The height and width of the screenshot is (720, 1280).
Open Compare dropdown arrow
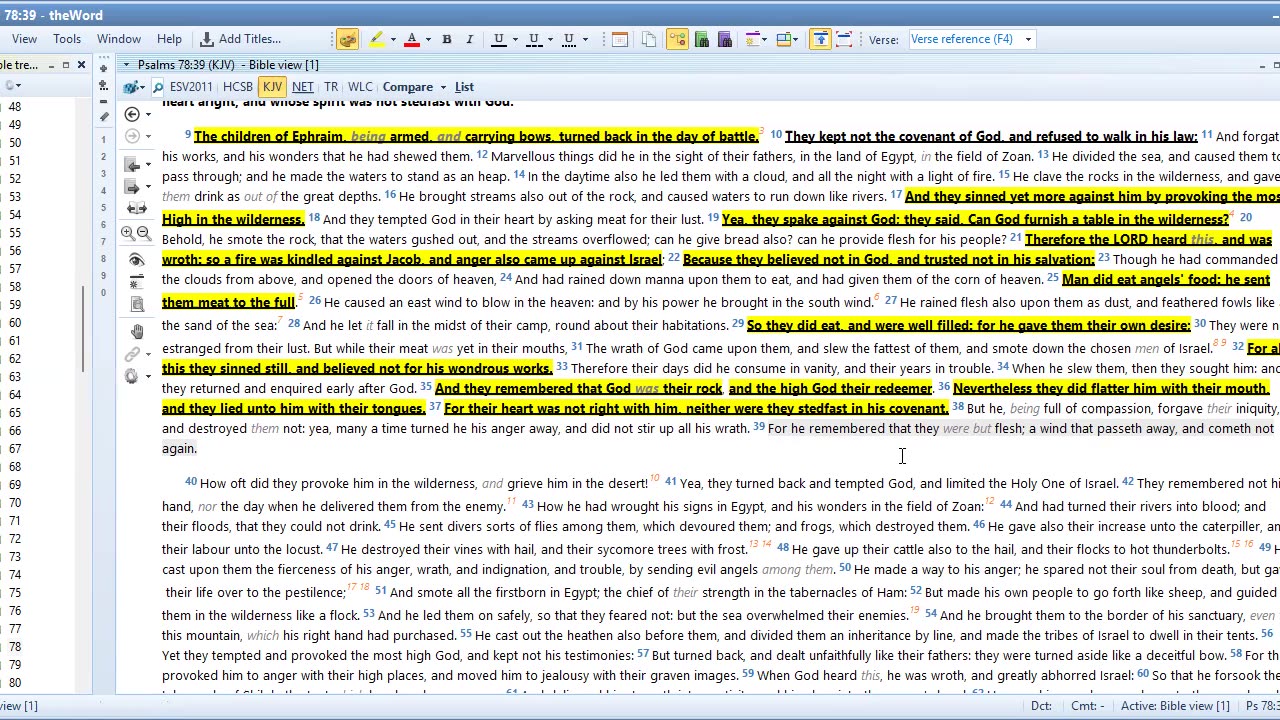tap(443, 87)
